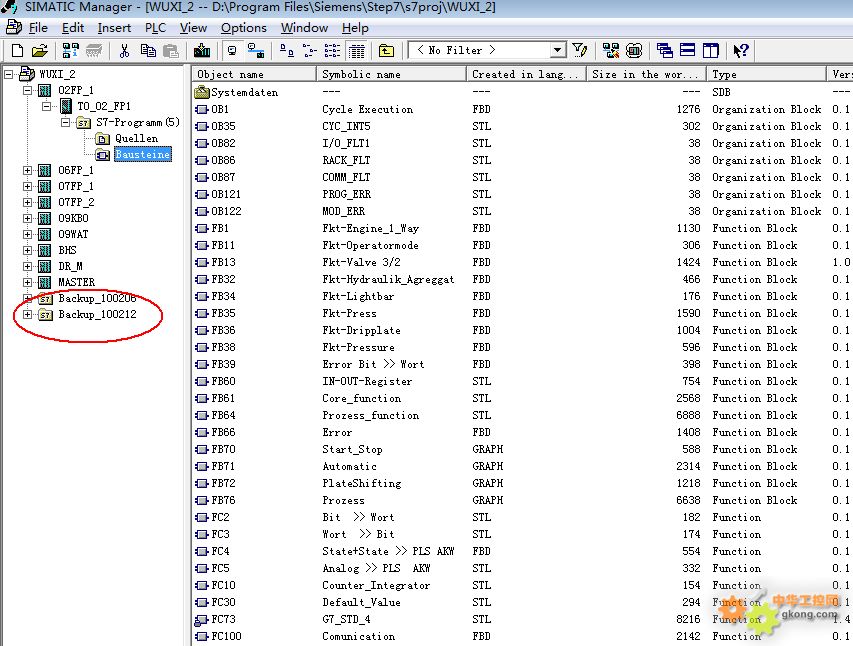This screenshot has height=646, width=853.
Task: Open the Insert menu
Action: (x=114, y=28)
